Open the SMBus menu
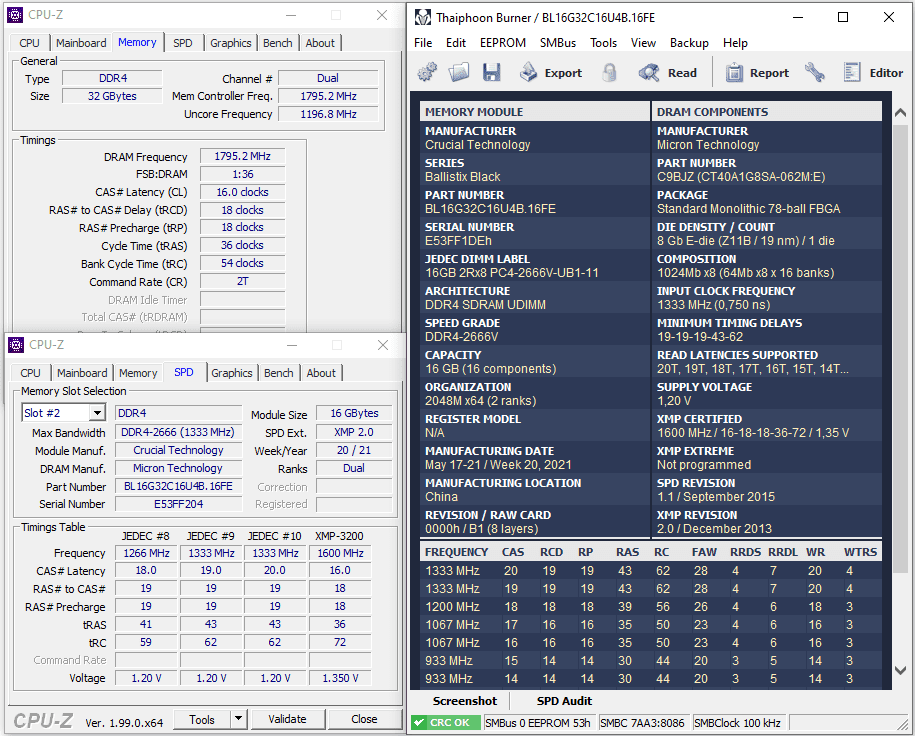Viewport: 915px width, 736px height. click(x=558, y=43)
